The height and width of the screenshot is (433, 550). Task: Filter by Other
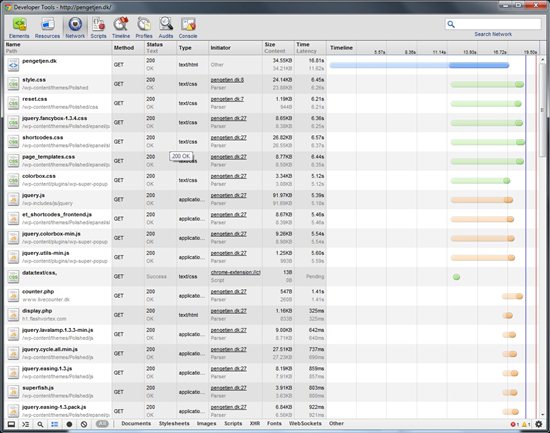click(x=336, y=424)
